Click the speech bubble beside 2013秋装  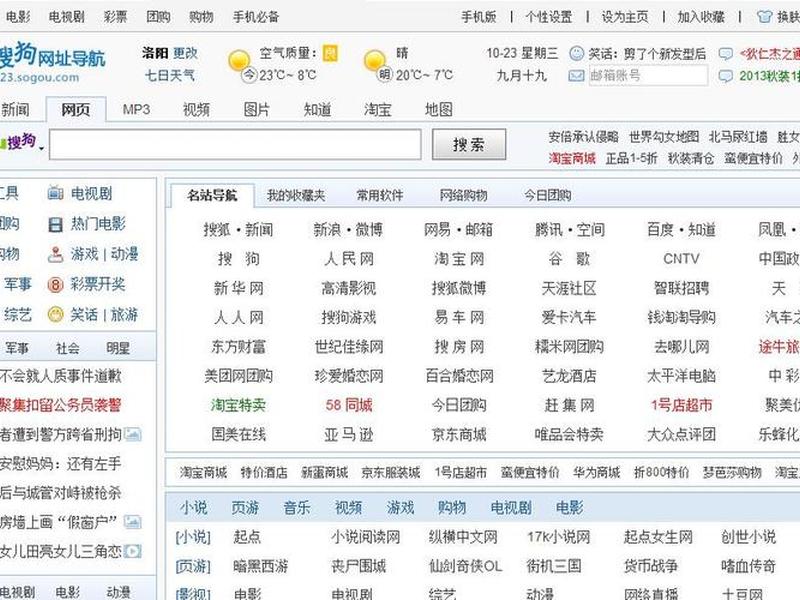coord(726,76)
